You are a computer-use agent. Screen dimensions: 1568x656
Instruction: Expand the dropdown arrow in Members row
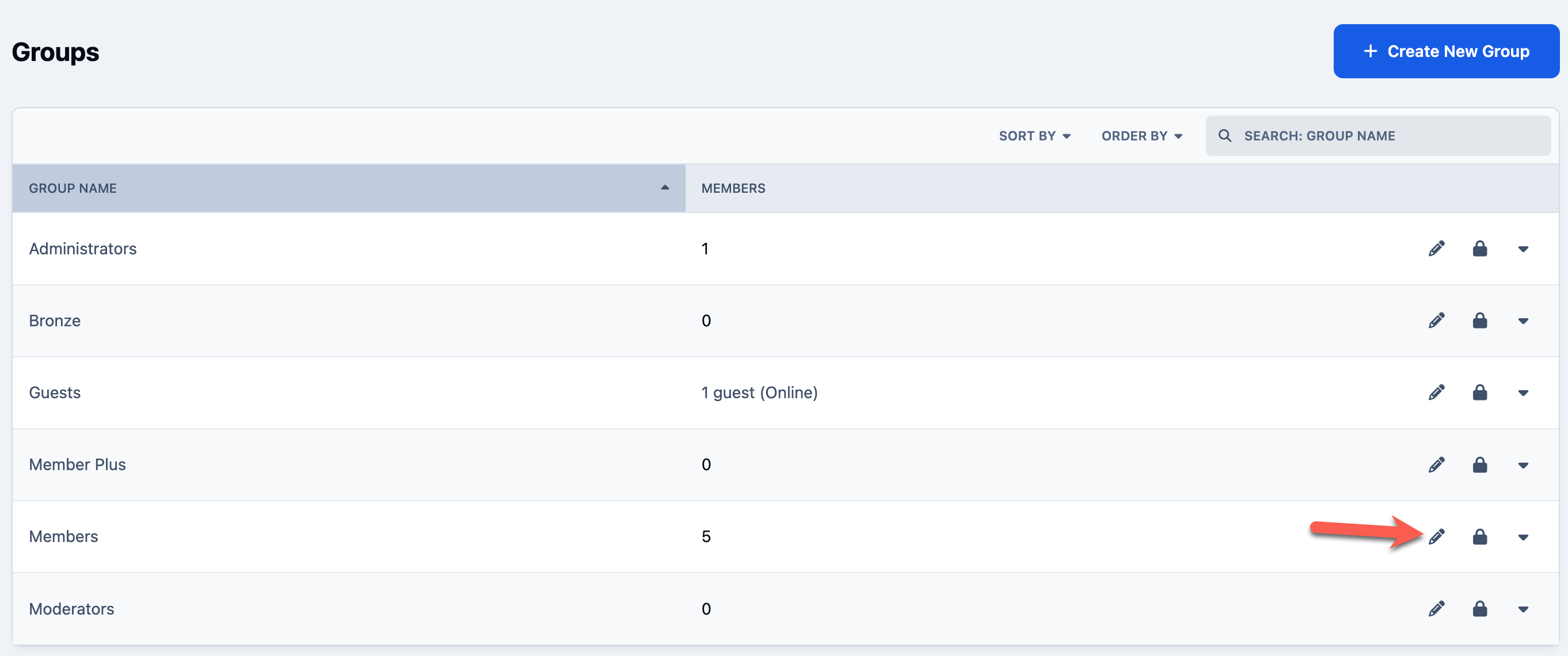click(x=1523, y=537)
